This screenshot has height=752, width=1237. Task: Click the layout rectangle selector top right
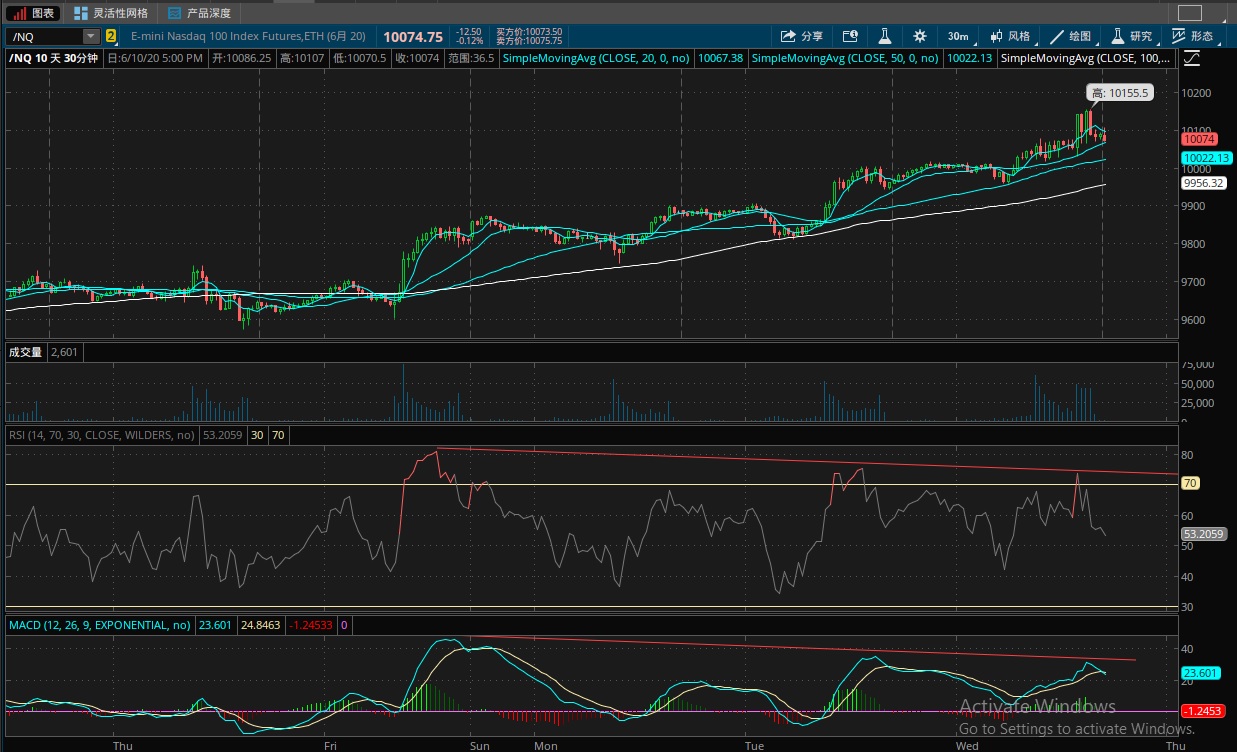pyautogui.click(x=1190, y=13)
